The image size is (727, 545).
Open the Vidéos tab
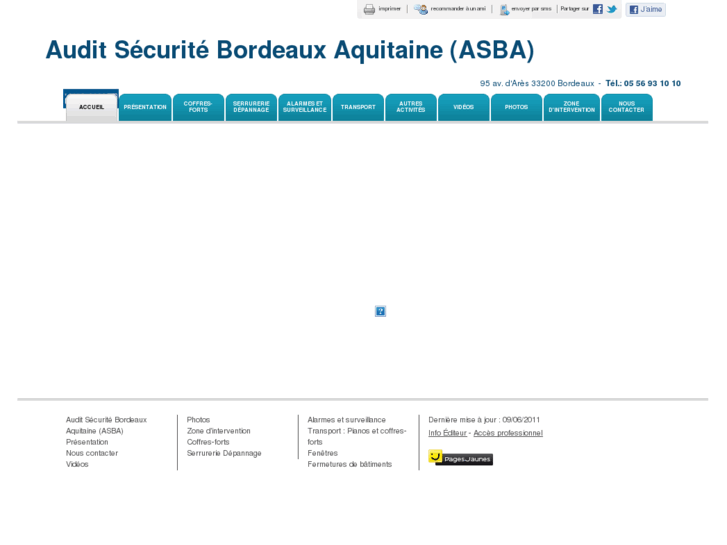464,108
